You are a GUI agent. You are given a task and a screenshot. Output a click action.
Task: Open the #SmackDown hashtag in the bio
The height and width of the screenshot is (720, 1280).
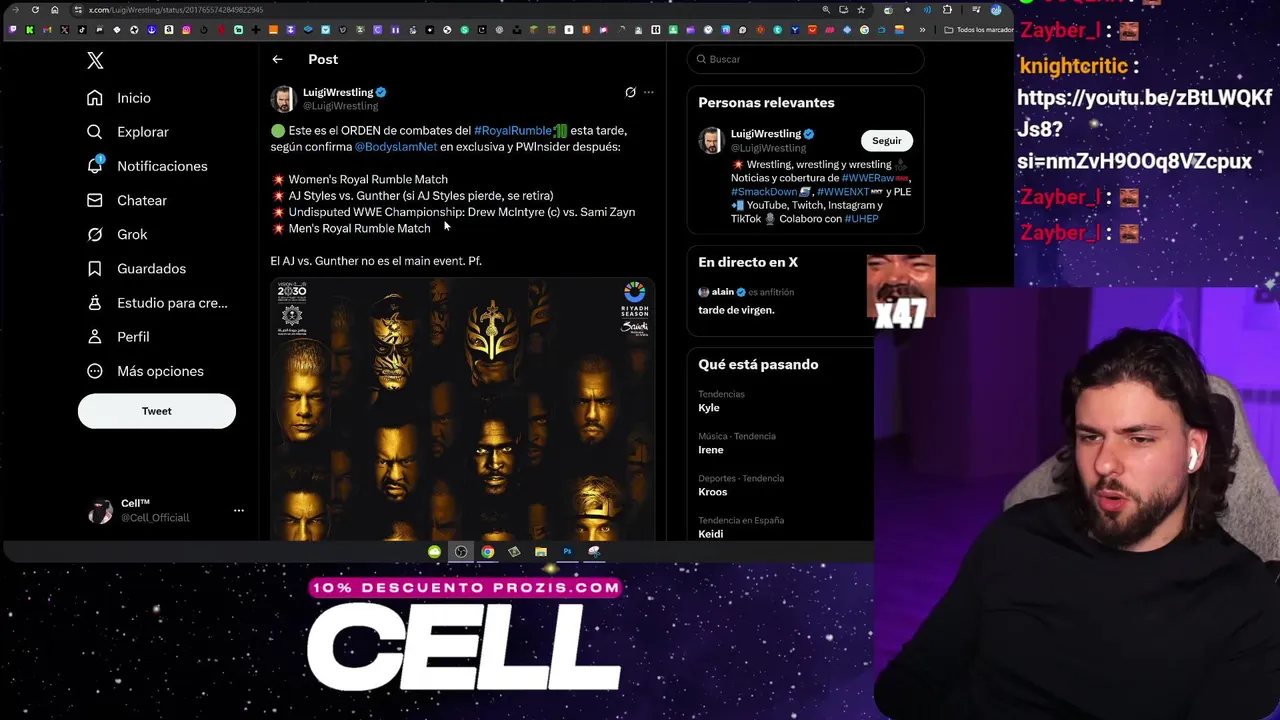(764, 192)
